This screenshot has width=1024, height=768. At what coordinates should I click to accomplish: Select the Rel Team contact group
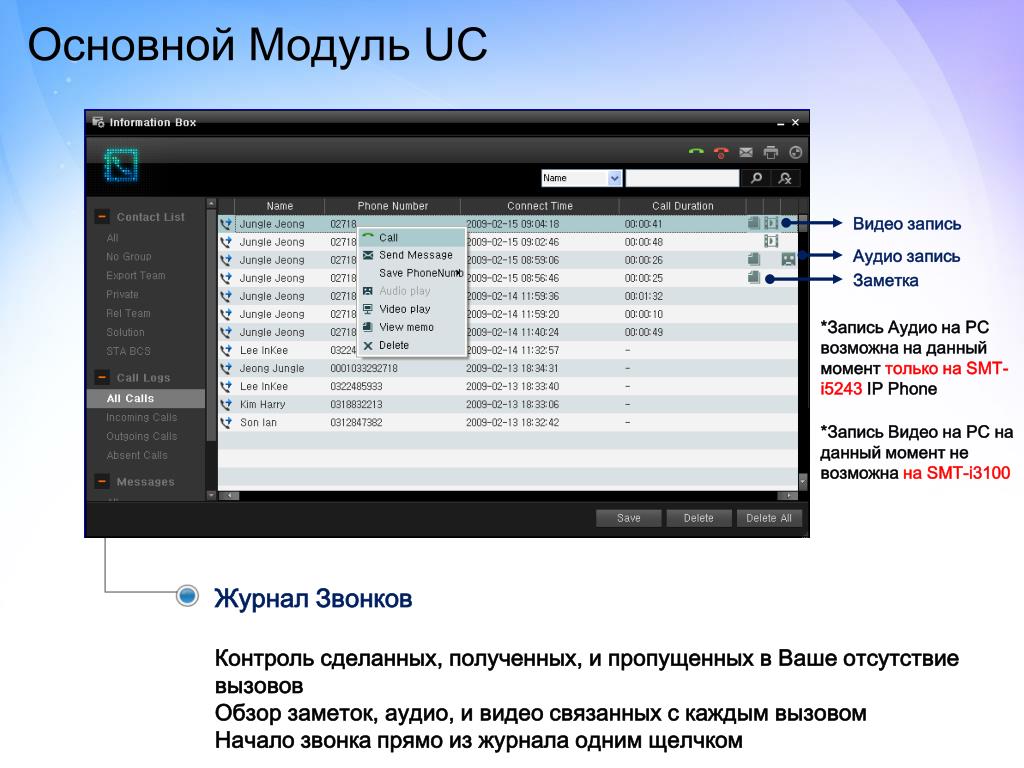point(128,313)
